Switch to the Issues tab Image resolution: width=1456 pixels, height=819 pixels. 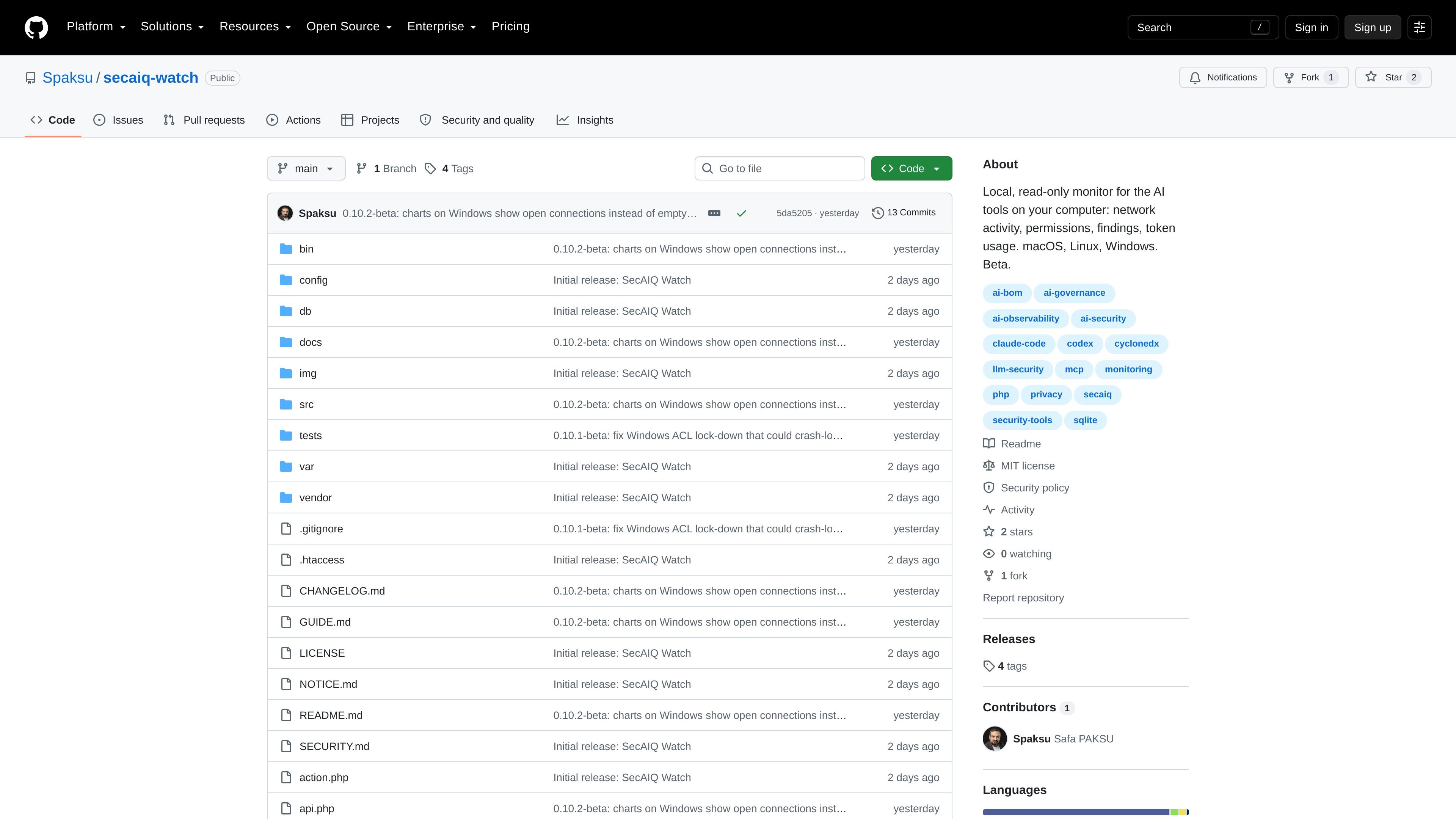(118, 120)
